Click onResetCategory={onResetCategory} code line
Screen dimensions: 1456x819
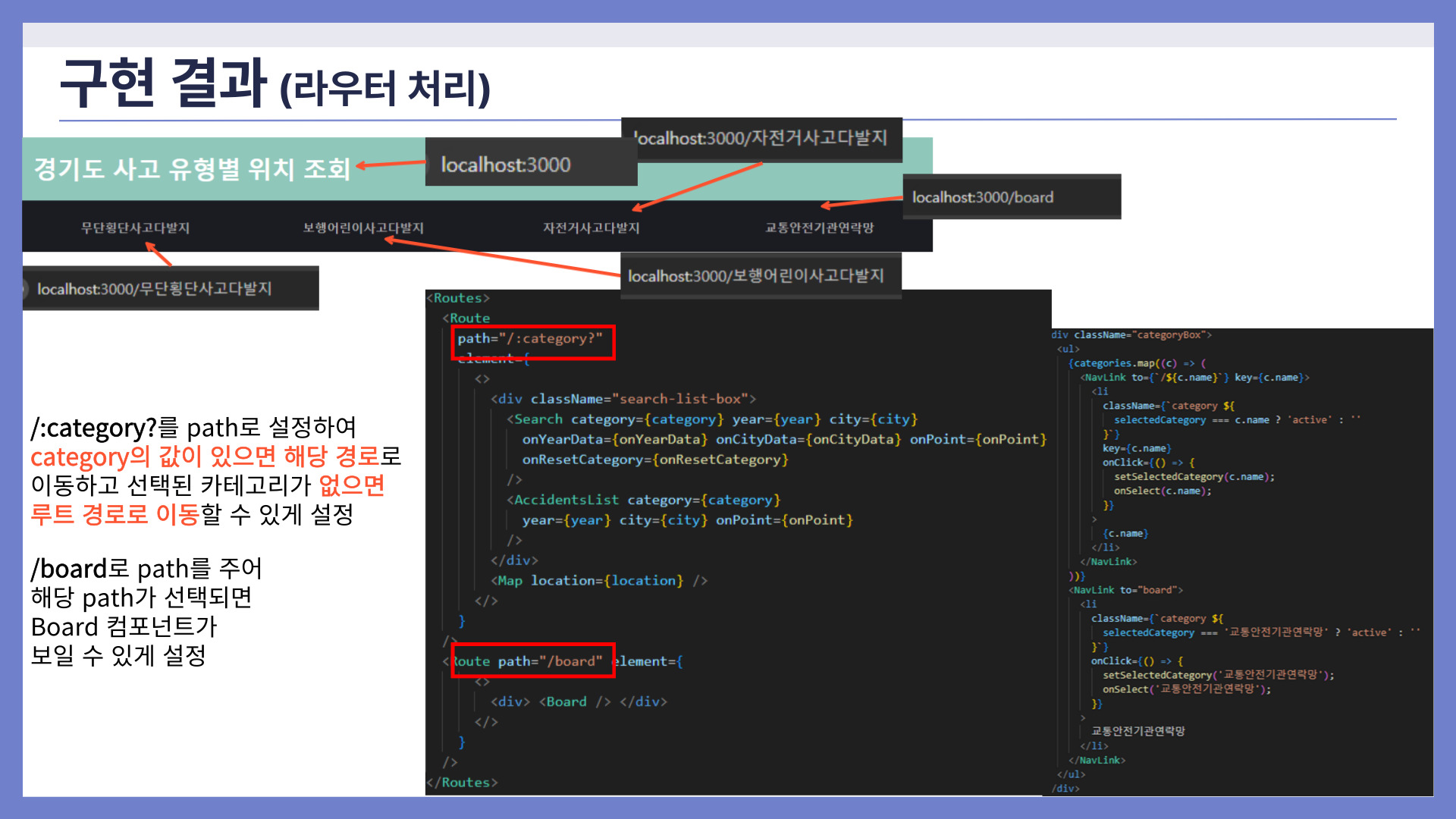pos(655,460)
